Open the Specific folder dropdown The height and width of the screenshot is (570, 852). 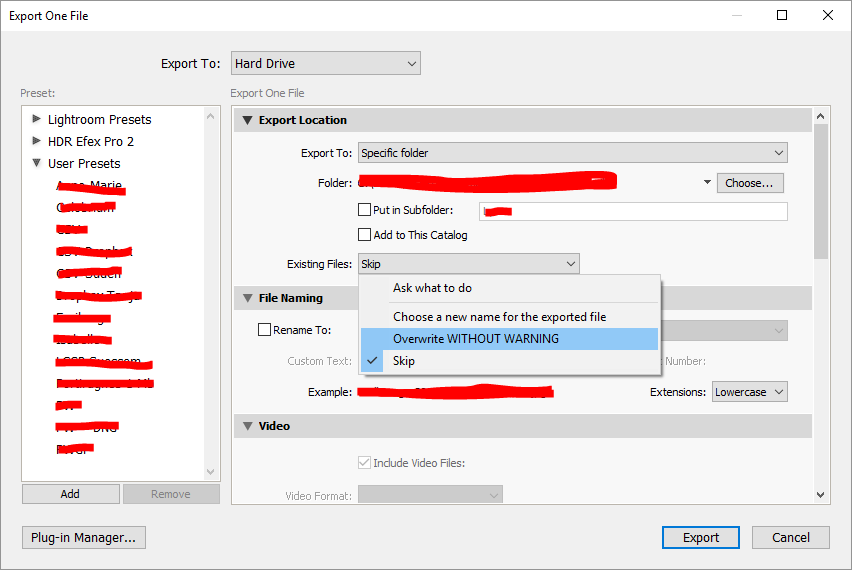click(x=572, y=153)
